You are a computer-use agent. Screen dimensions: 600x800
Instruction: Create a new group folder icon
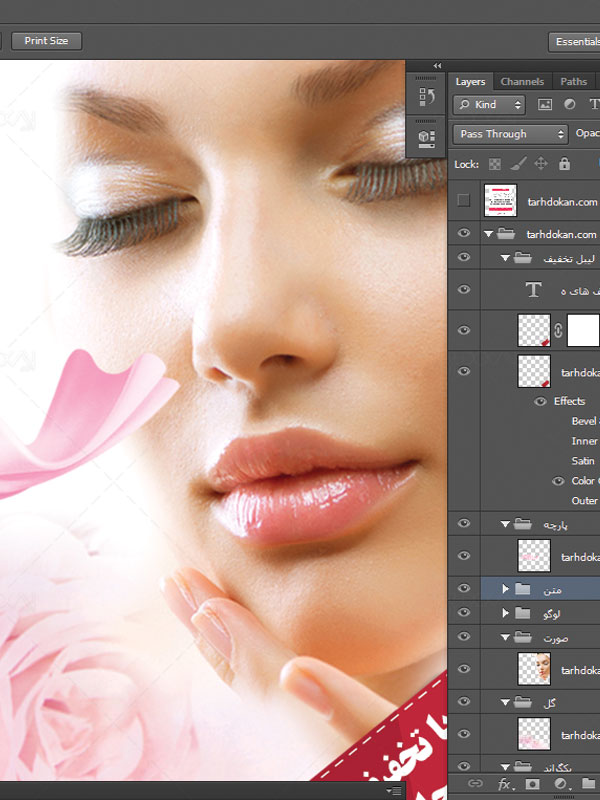[x=588, y=783]
